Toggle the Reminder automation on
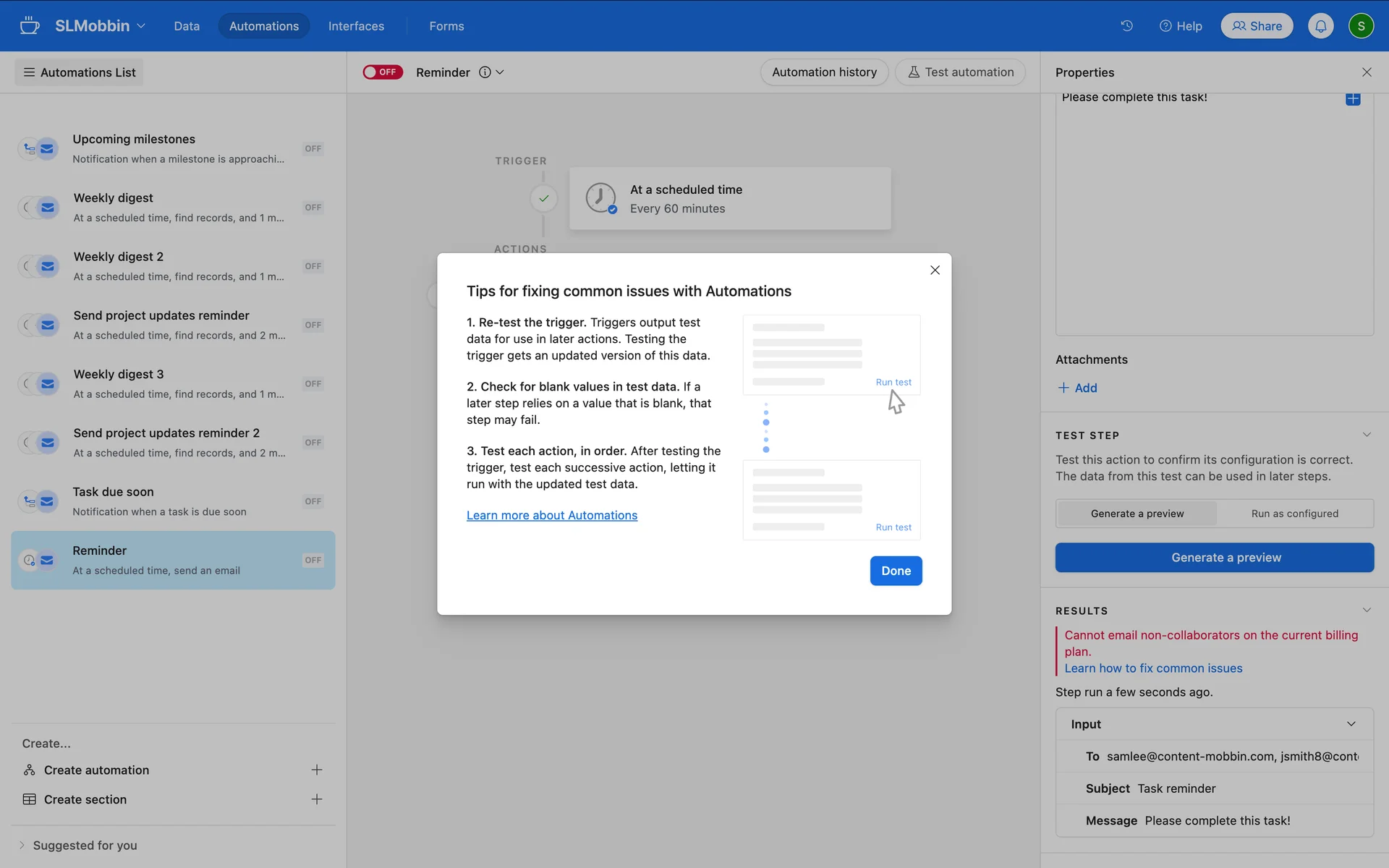Viewport: 1389px width, 868px height. point(383,72)
